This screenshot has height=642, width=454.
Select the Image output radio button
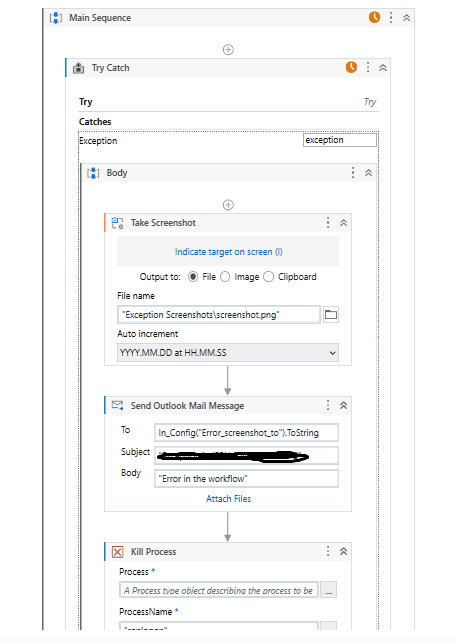225,277
